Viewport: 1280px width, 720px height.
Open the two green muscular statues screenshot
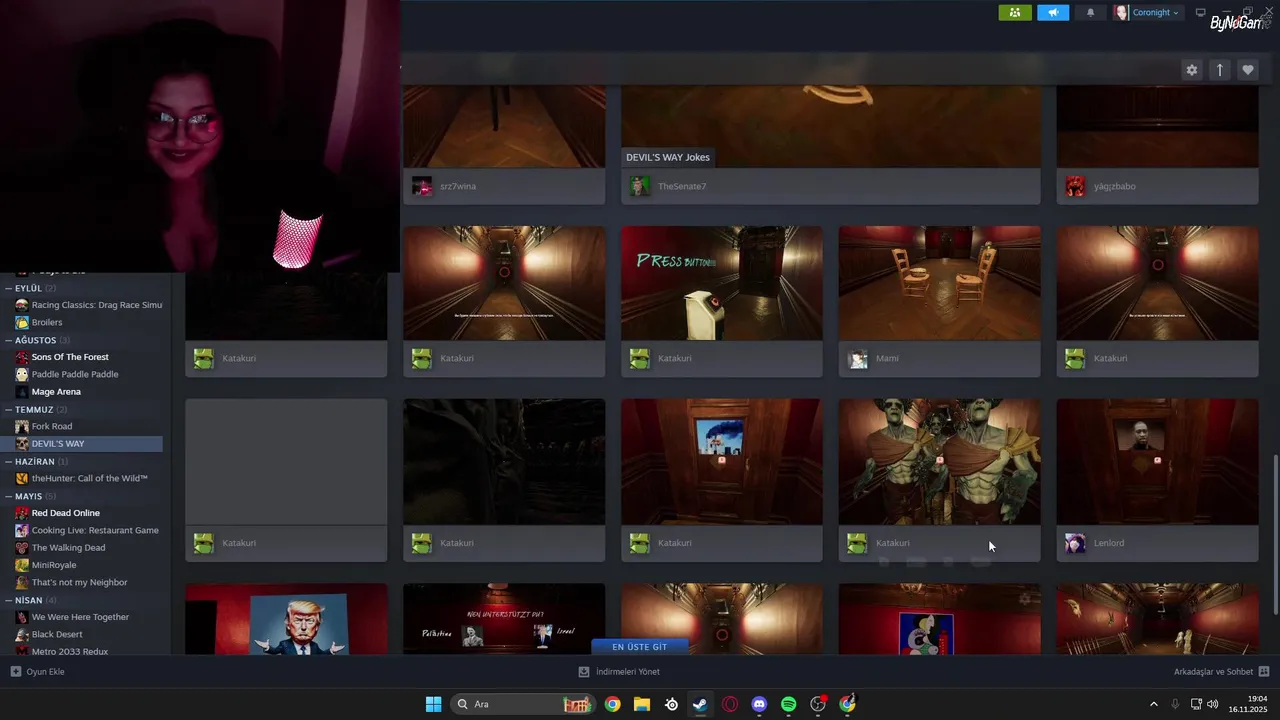[939, 461]
